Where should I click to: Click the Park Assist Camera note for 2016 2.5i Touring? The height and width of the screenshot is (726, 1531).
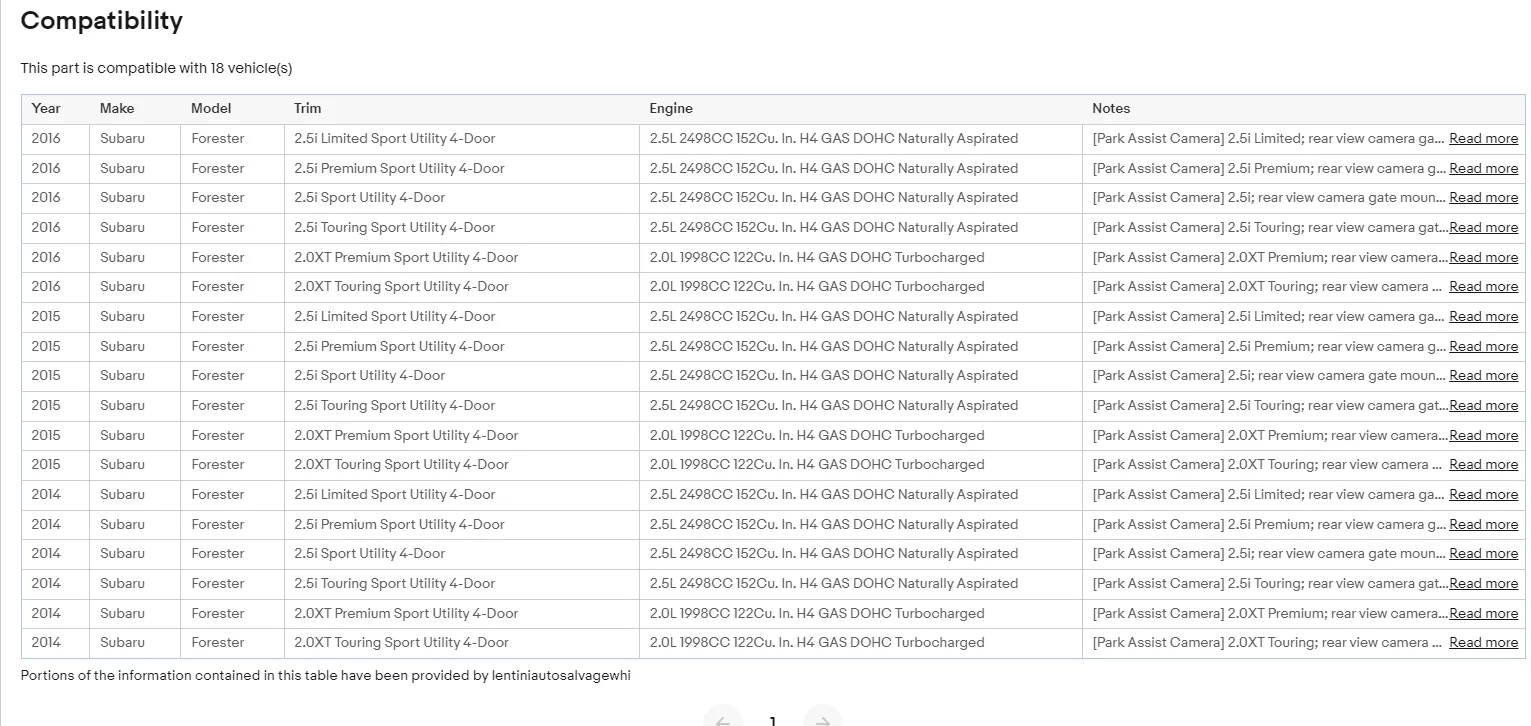point(1270,228)
